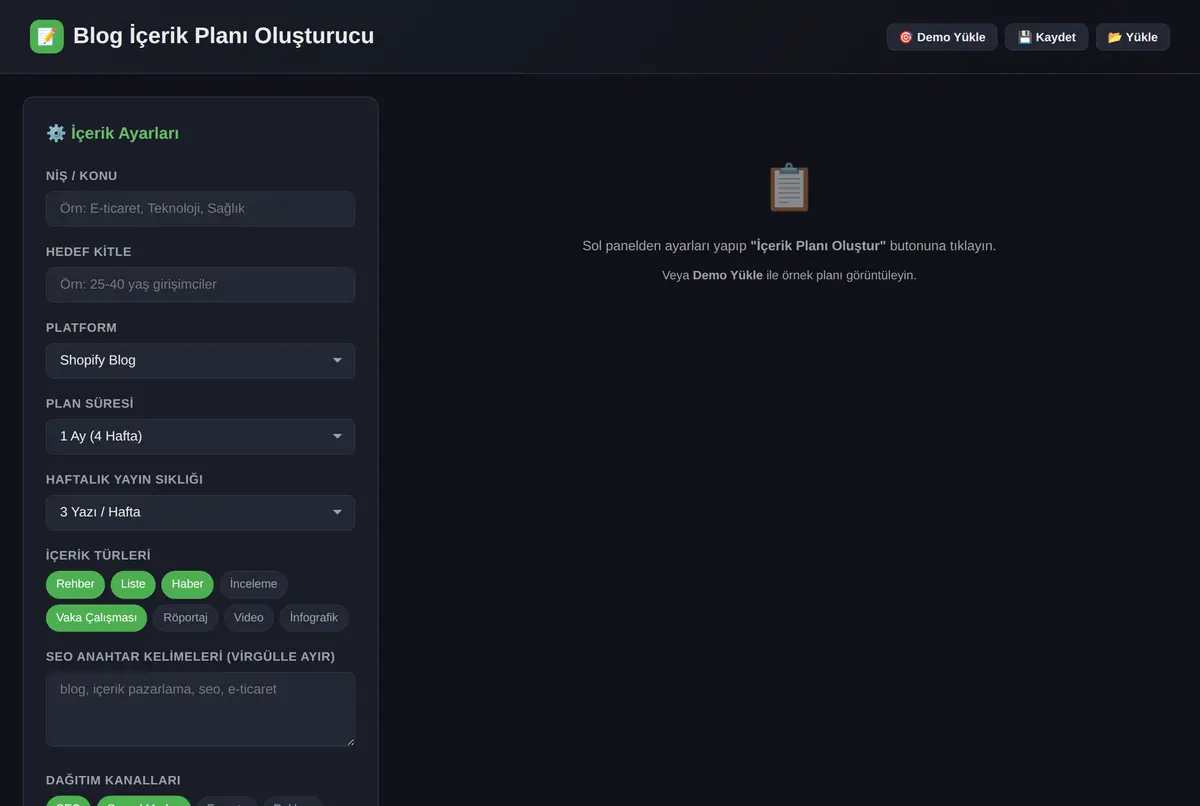Click the clipboard icon in empty state
This screenshot has width=1200, height=806.
coord(789,188)
